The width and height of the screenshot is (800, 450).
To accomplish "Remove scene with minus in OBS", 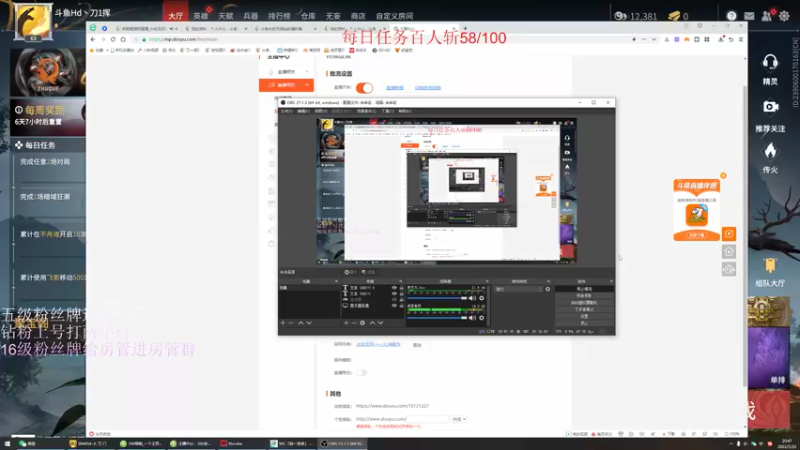I will (291, 323).
